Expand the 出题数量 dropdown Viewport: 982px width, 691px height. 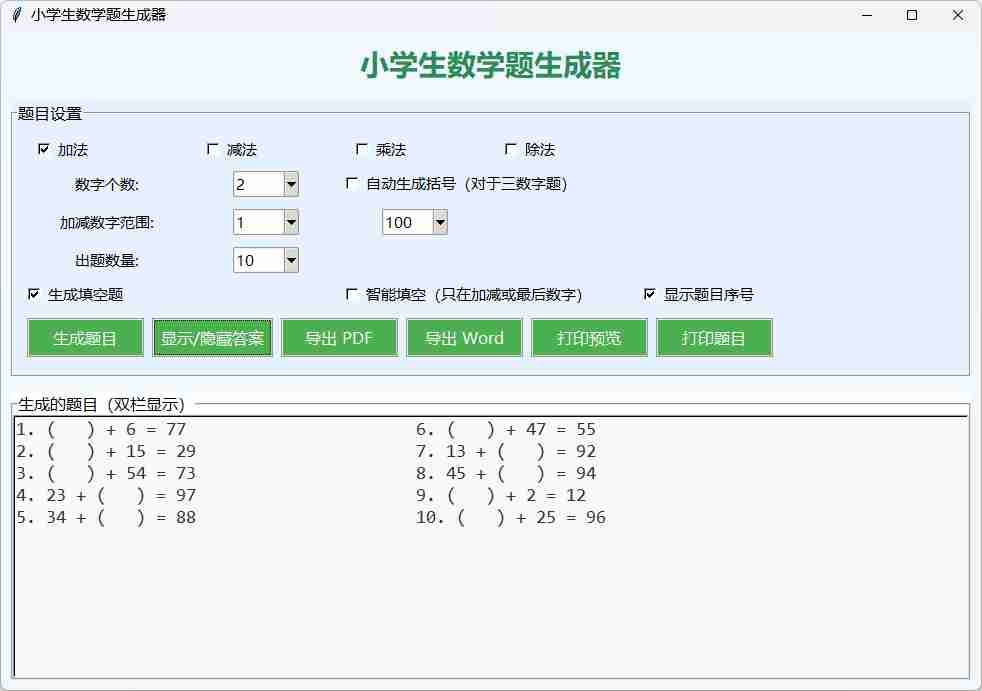(291, 260)
